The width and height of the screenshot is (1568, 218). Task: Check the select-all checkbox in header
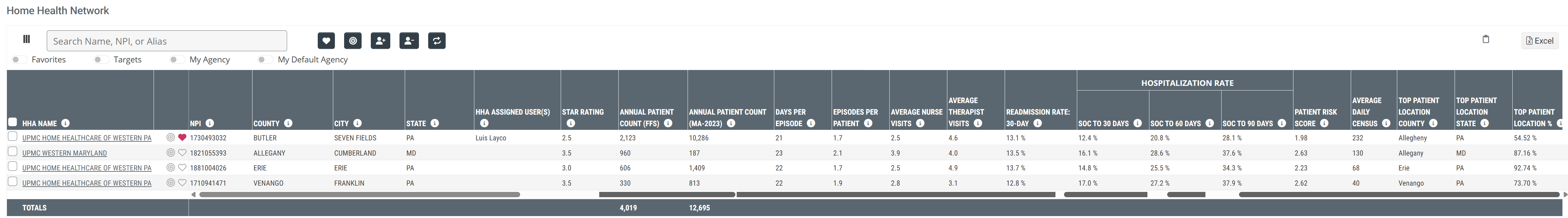tap(12, 122)
